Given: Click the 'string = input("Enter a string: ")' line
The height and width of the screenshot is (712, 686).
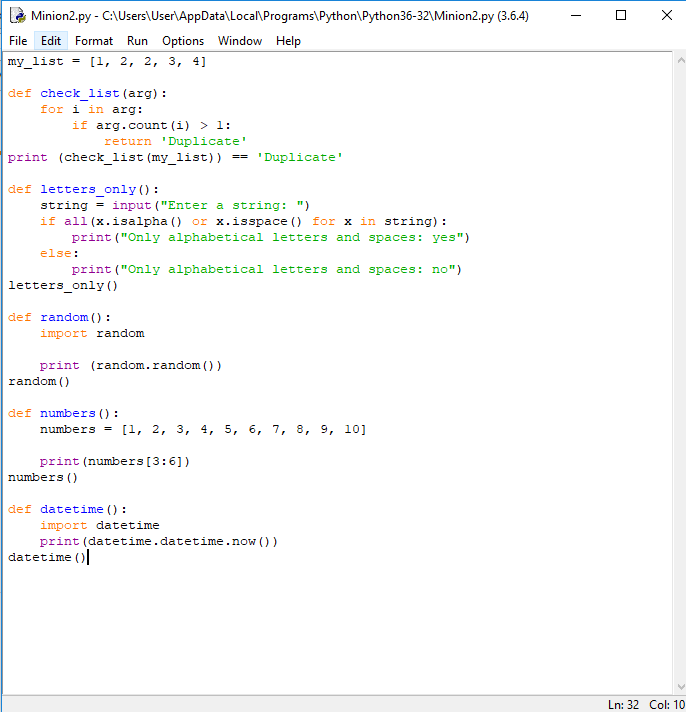Looking at the screenshot, I should (x=175, y=205).
